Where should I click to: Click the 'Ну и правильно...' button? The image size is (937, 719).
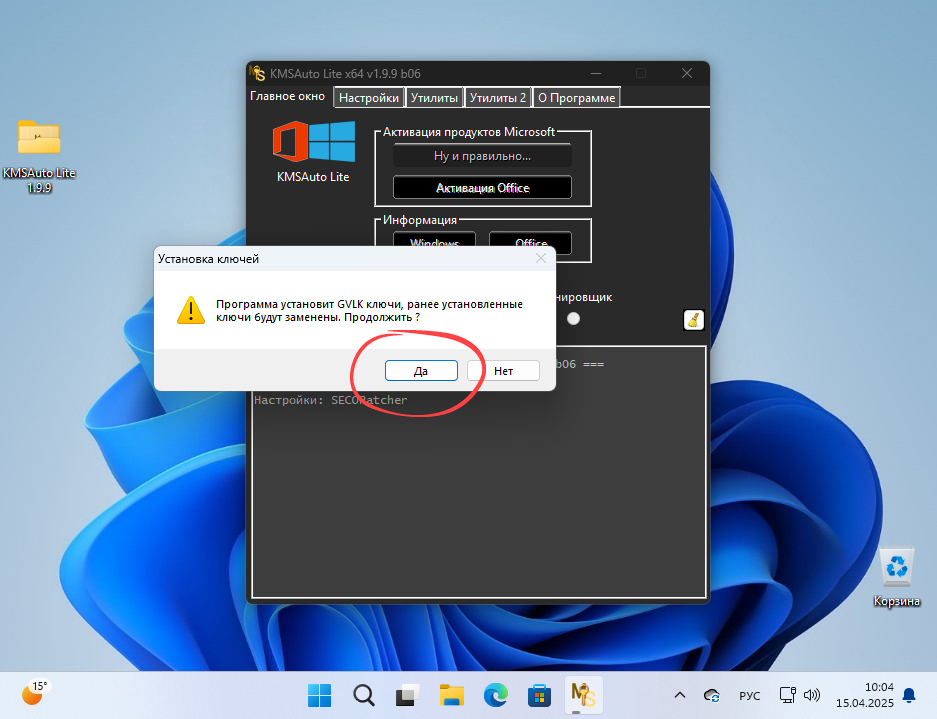click(x=482, y=155)
